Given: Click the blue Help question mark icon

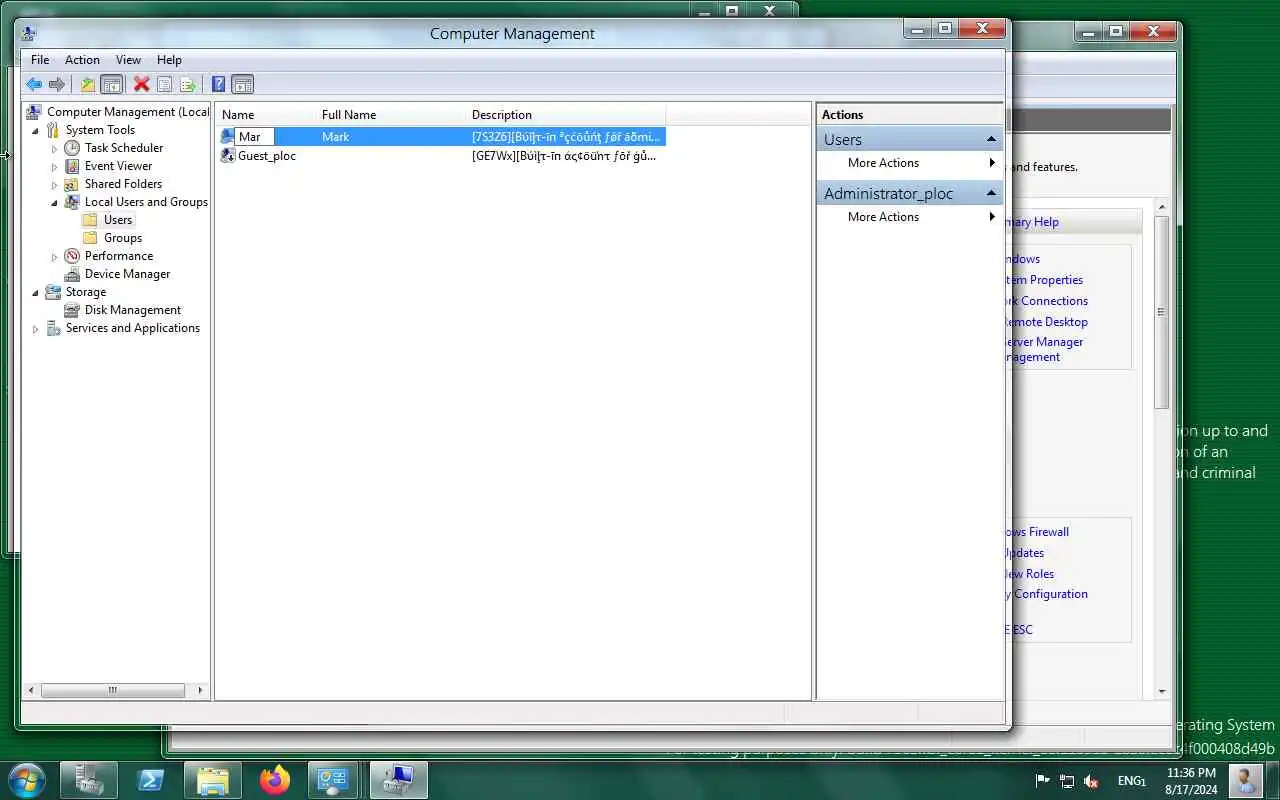Looking at the screenshot, I should 218,85.
